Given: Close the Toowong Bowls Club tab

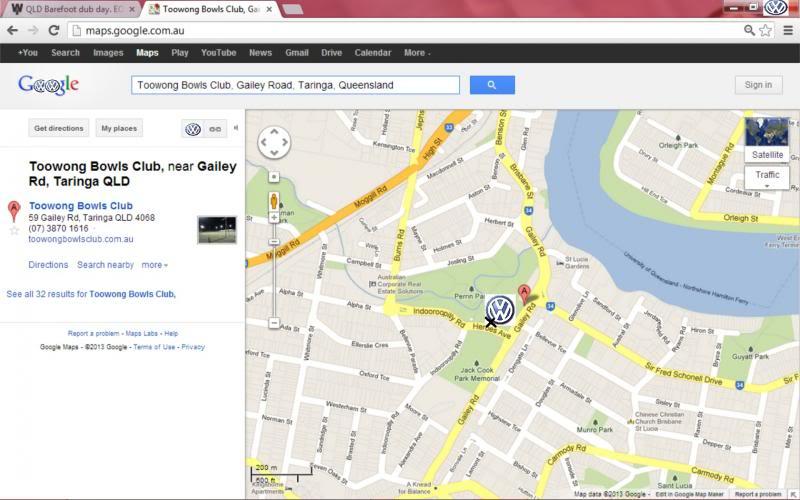Looking at the screenshot, I should [x=269, y=9].
